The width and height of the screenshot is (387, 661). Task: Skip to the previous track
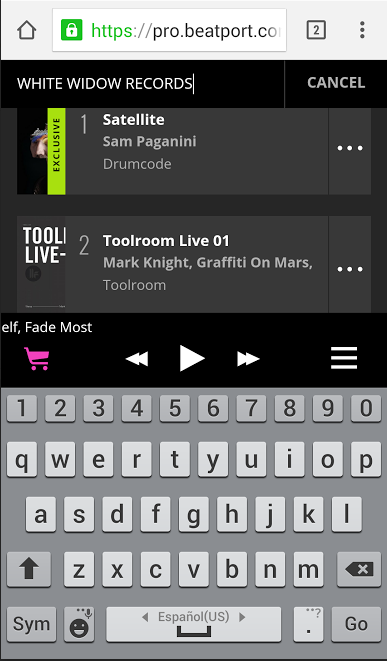coord(137,359)
